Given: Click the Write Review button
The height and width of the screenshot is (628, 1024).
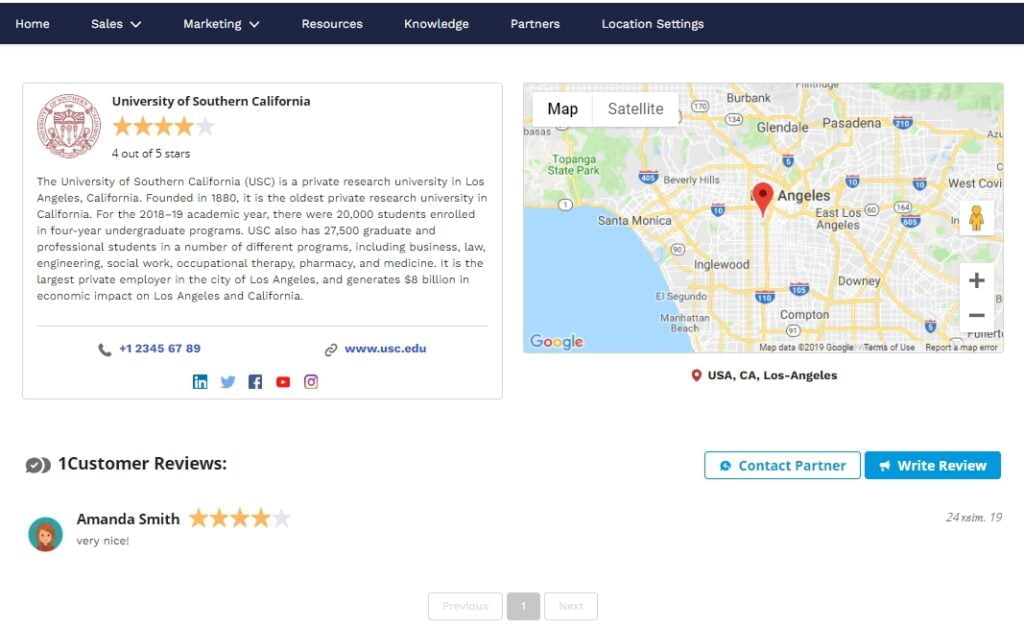Looking at the screenshot, I should (933, 465).
